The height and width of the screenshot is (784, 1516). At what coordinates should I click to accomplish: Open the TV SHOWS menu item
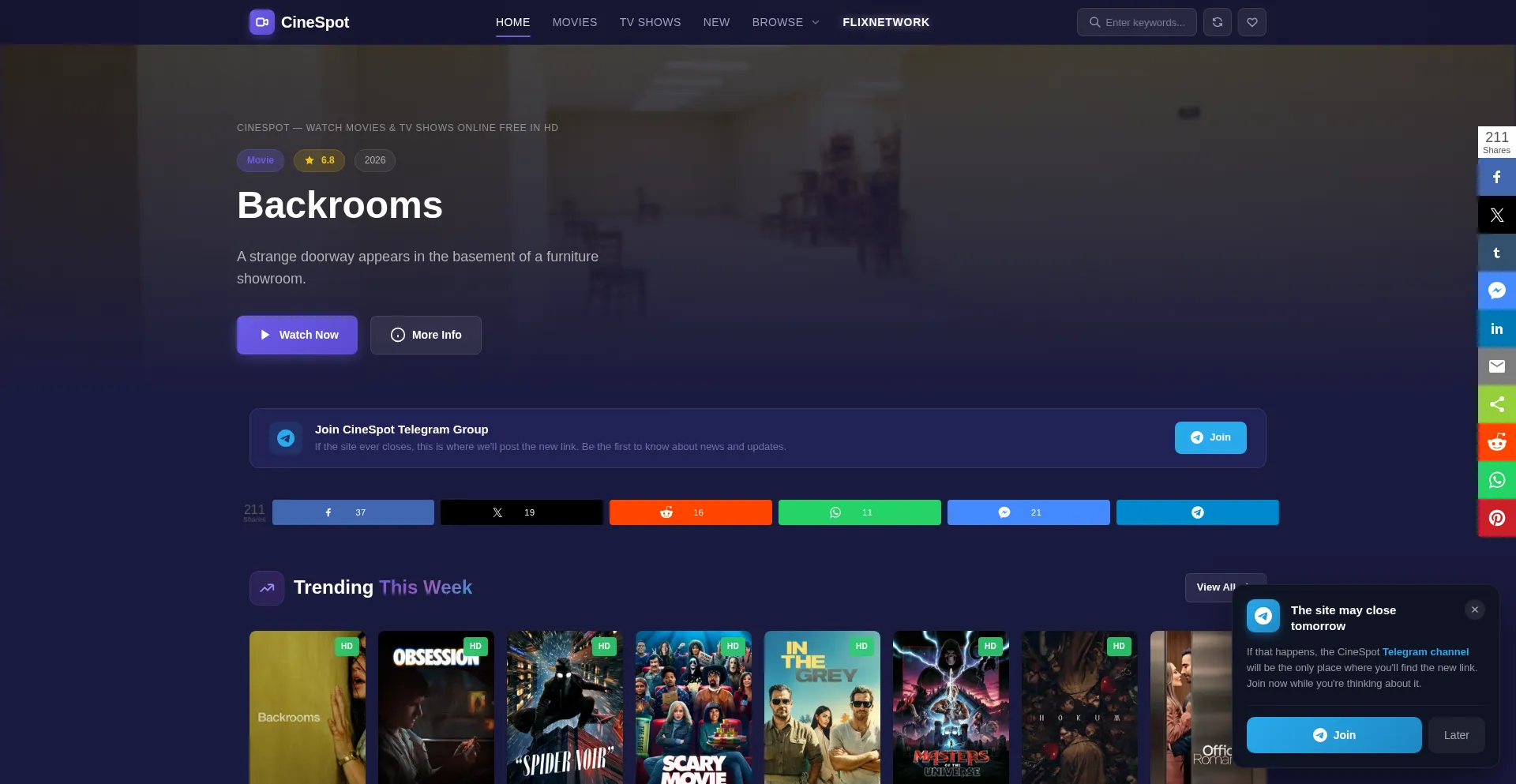point(651,22)
